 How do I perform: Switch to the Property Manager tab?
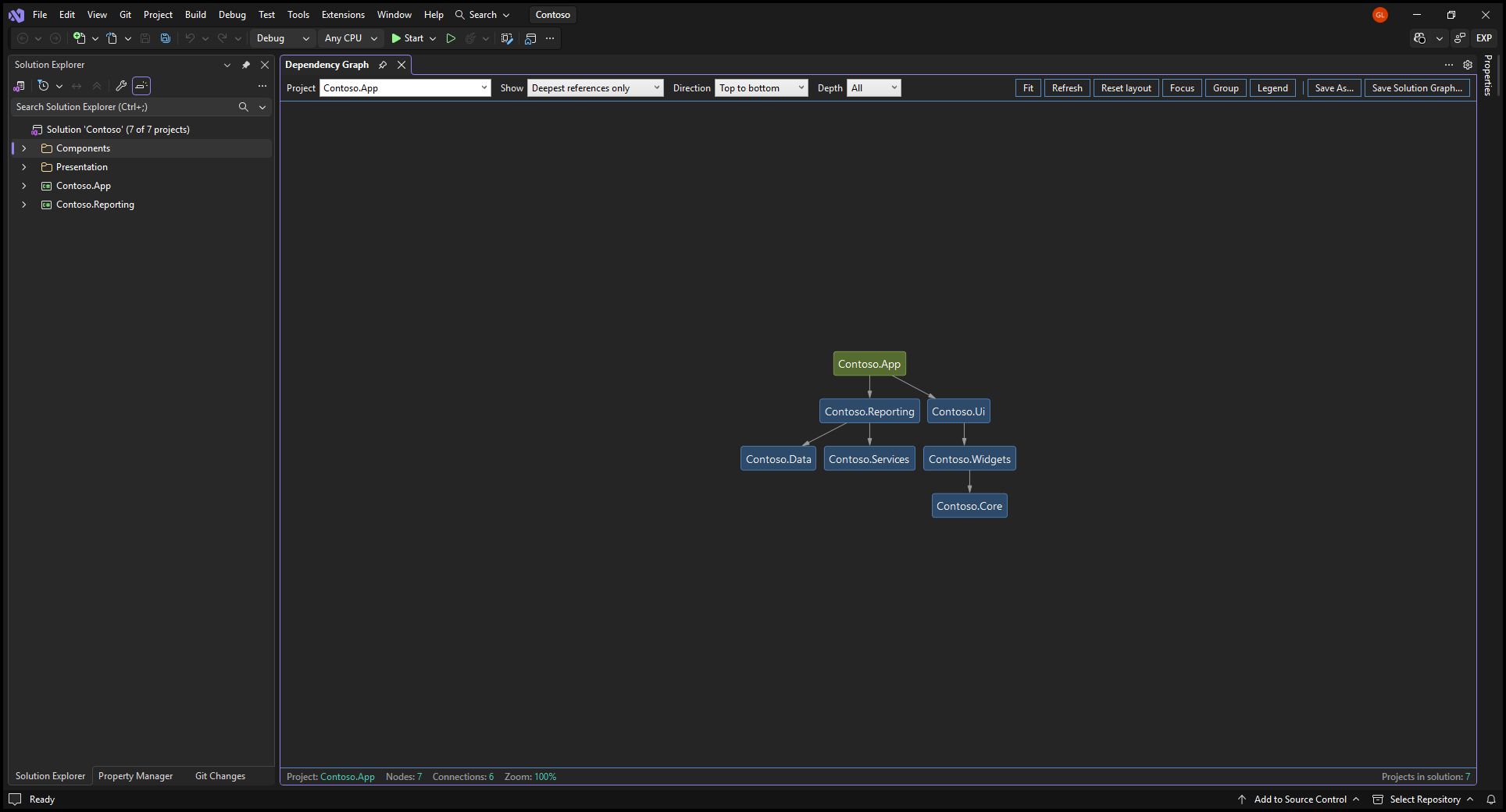(136, 776)
